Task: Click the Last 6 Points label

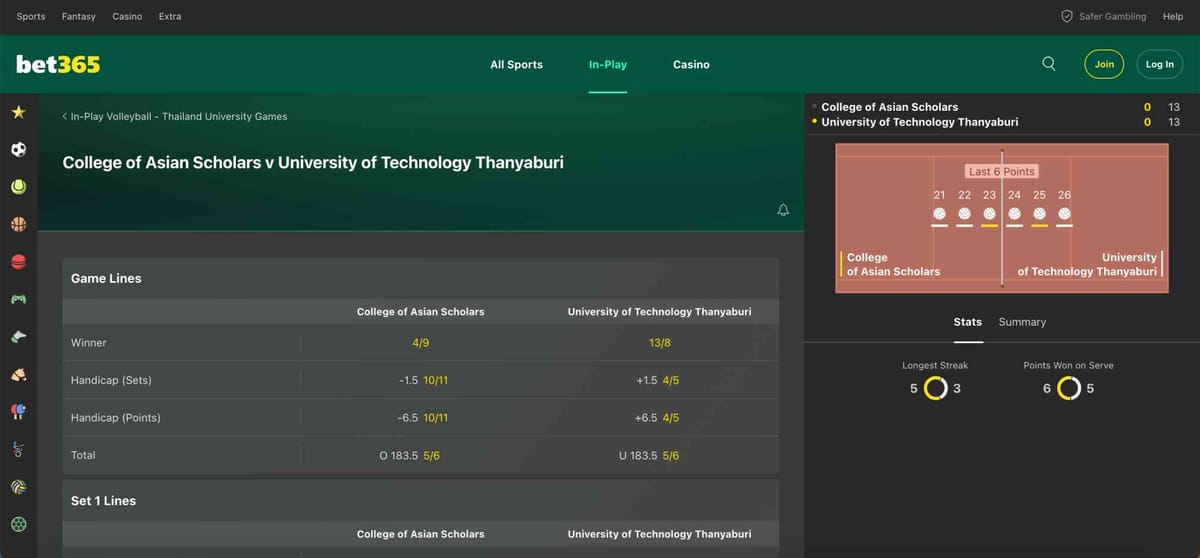Action: [1002, 171]
